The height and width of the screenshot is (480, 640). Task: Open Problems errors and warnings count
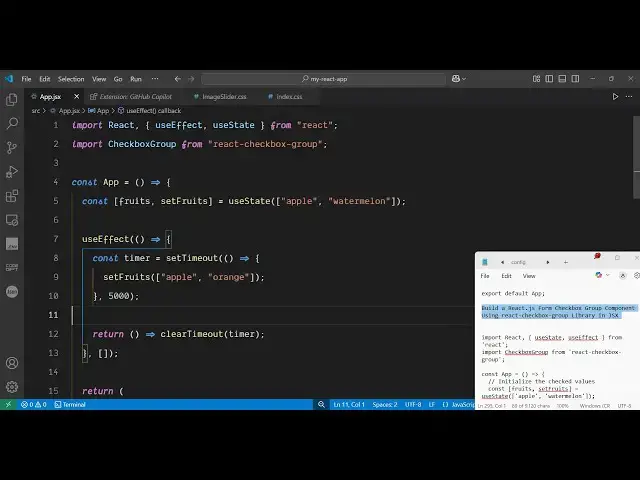point(33,404)
